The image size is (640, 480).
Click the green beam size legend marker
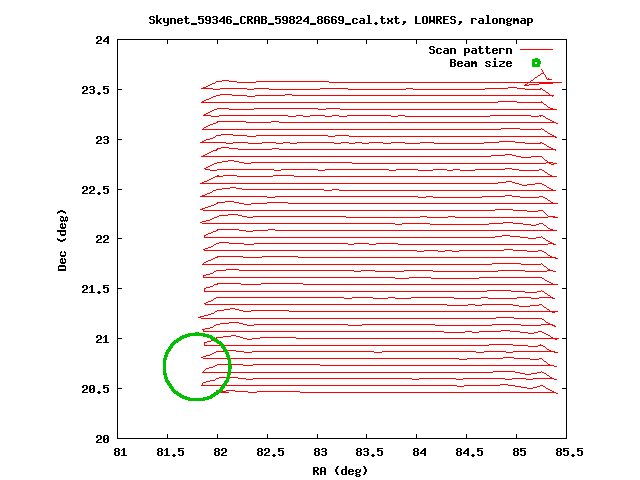click(536, 63)
